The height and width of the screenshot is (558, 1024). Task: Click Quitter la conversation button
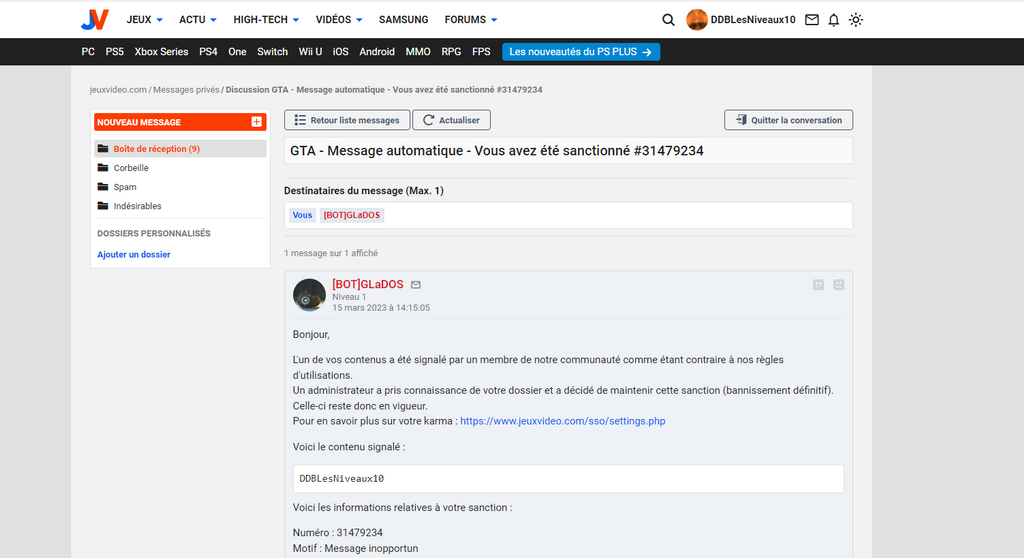[788, 120]
